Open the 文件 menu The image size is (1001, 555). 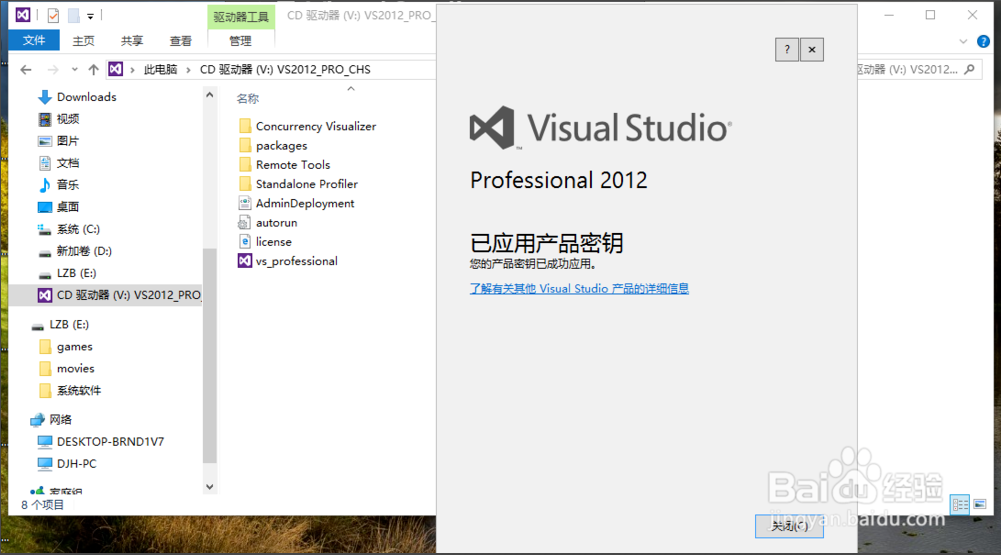[34, 41]
